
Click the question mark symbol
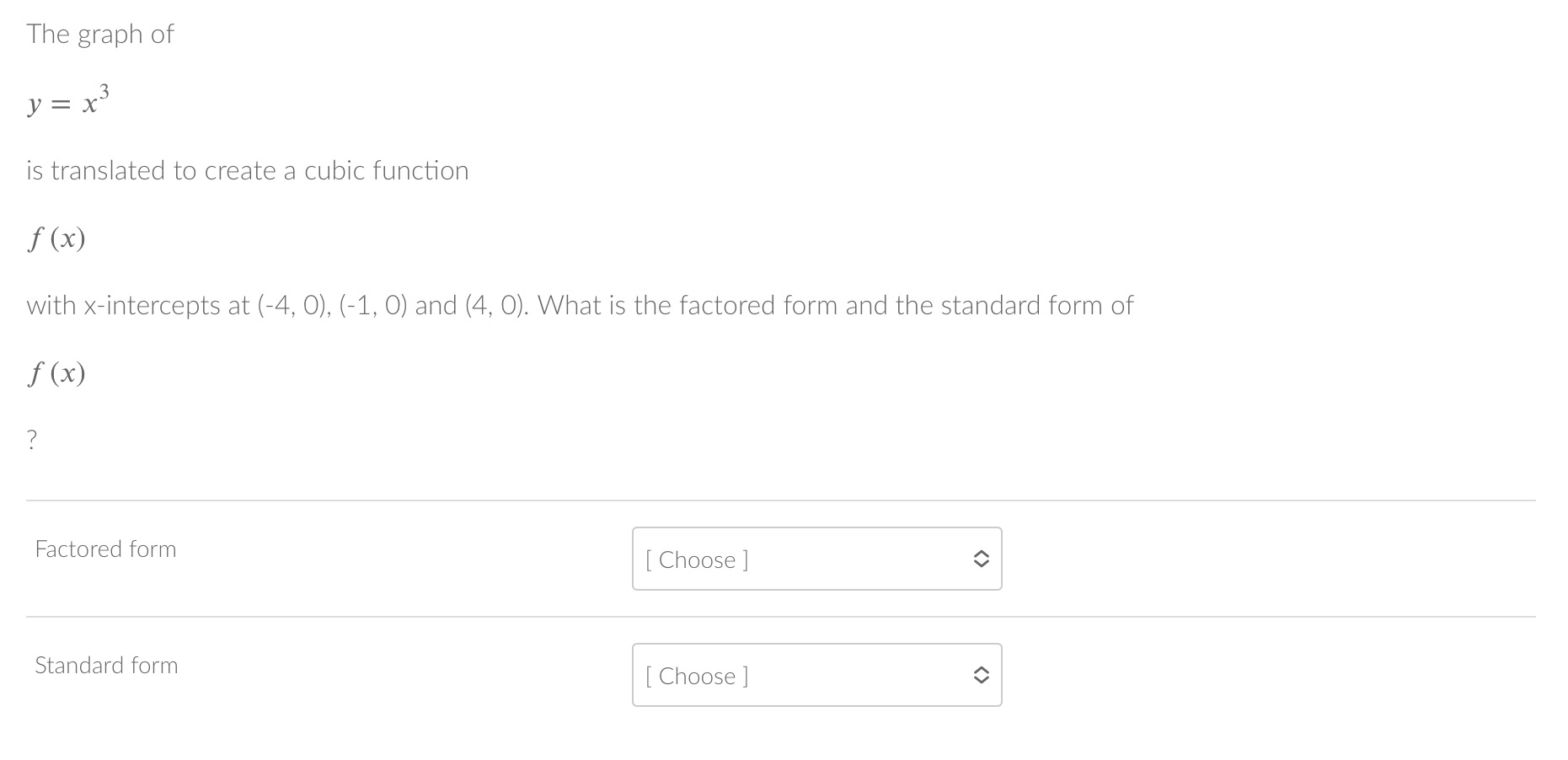click(x=32, y=436)
